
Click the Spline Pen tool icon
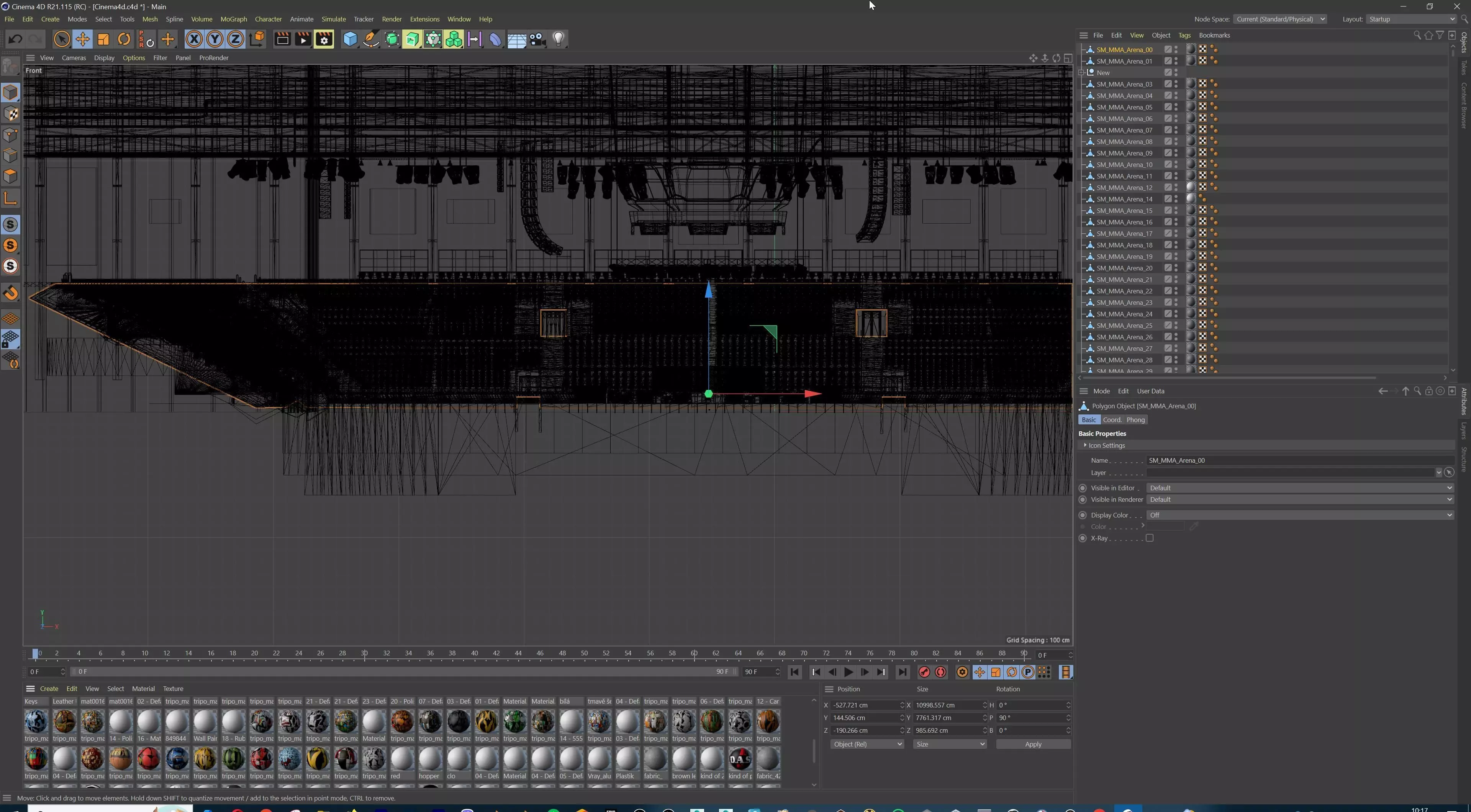click(x=370, y=39)
